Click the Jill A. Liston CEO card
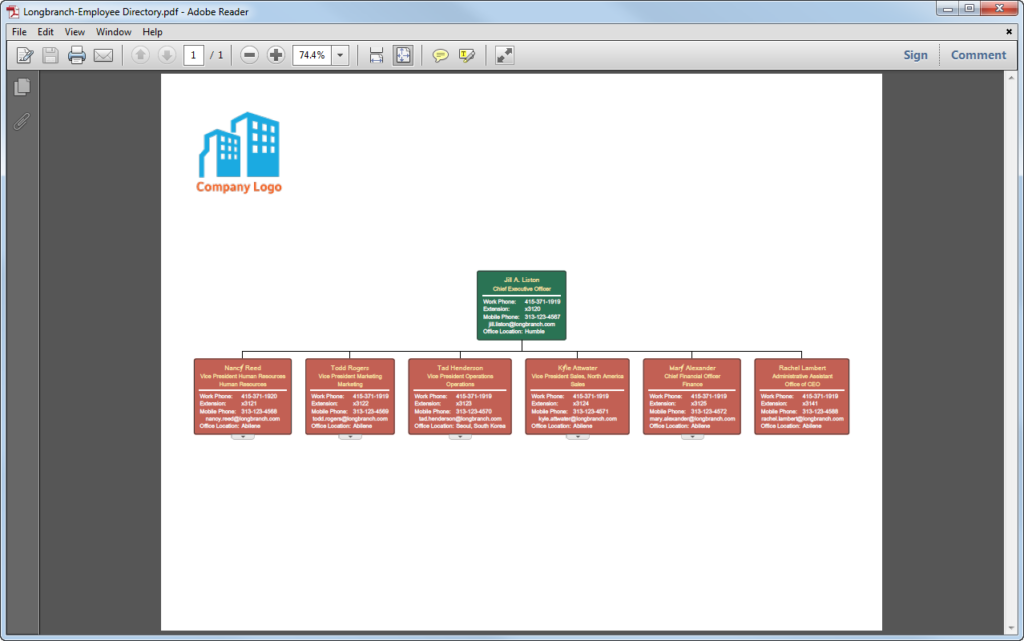1024x641 pixels. coord(521,305)
